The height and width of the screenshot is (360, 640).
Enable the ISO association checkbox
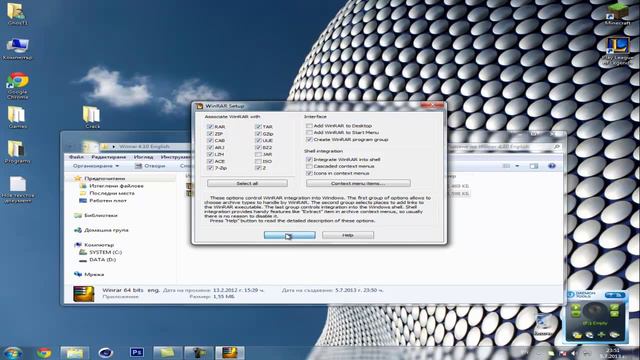(x=258, y=161)
